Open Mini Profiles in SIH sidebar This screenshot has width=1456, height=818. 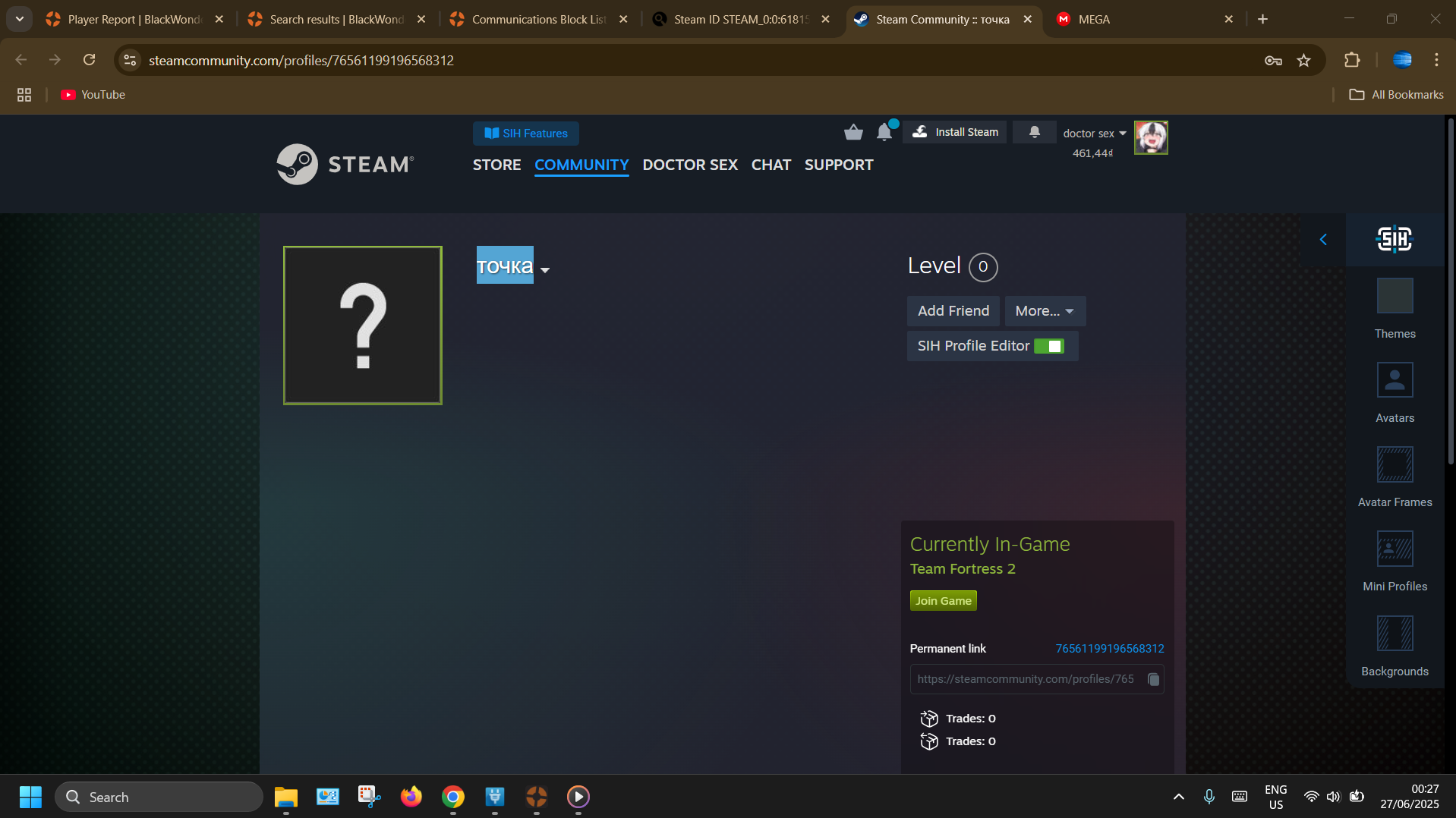1395,561
